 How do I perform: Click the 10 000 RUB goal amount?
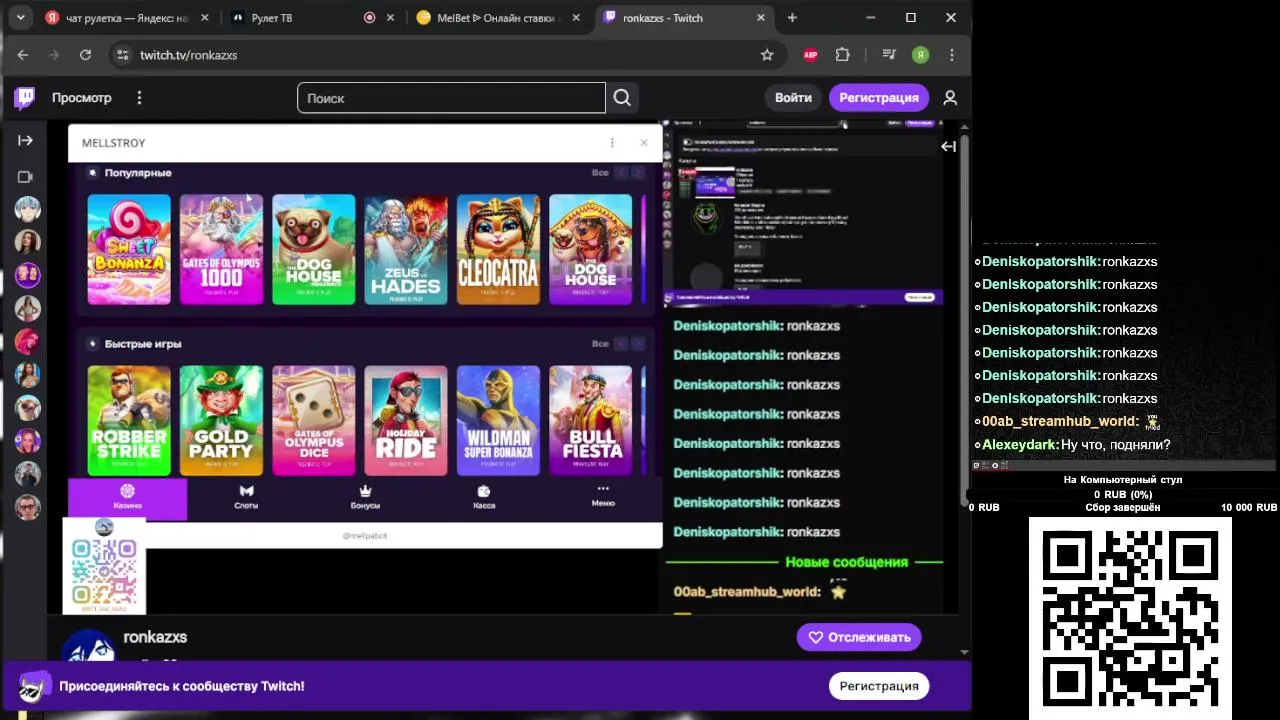click(x=1248, y=508)
